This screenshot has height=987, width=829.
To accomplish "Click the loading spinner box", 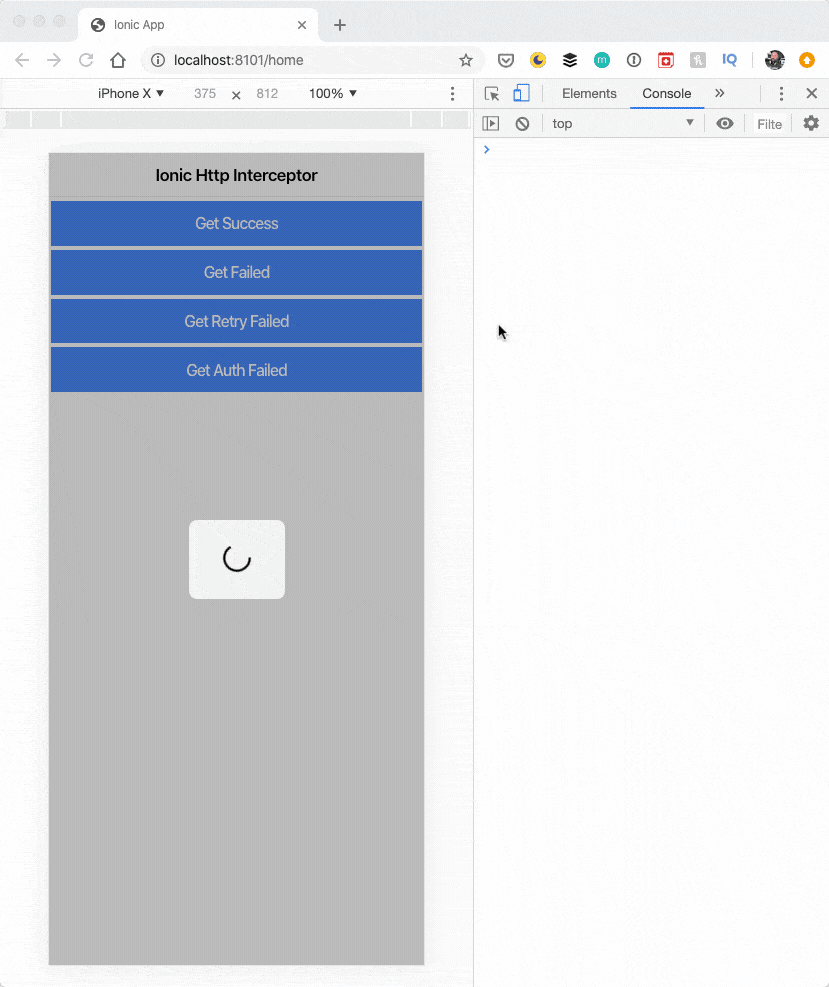I will (x=237, y=560).
